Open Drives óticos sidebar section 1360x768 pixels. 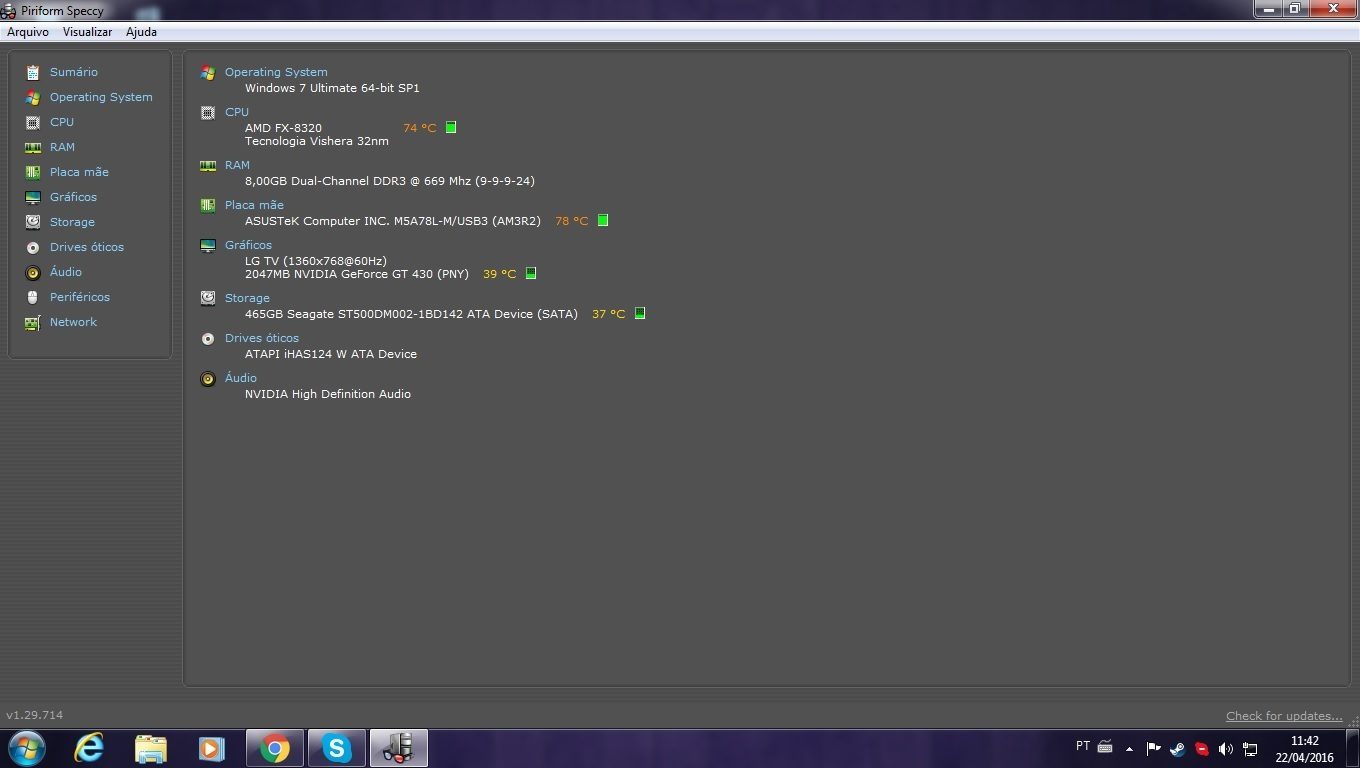point(87,247)
